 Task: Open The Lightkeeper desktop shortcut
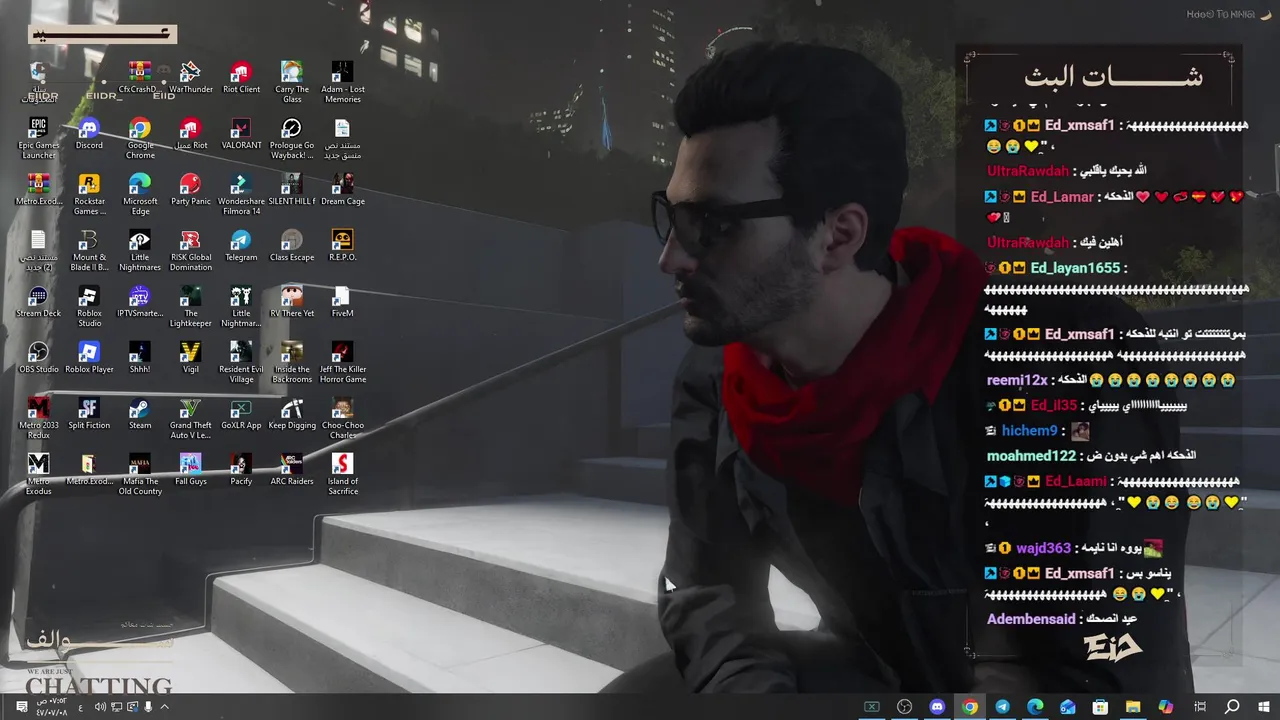point(190,307)
